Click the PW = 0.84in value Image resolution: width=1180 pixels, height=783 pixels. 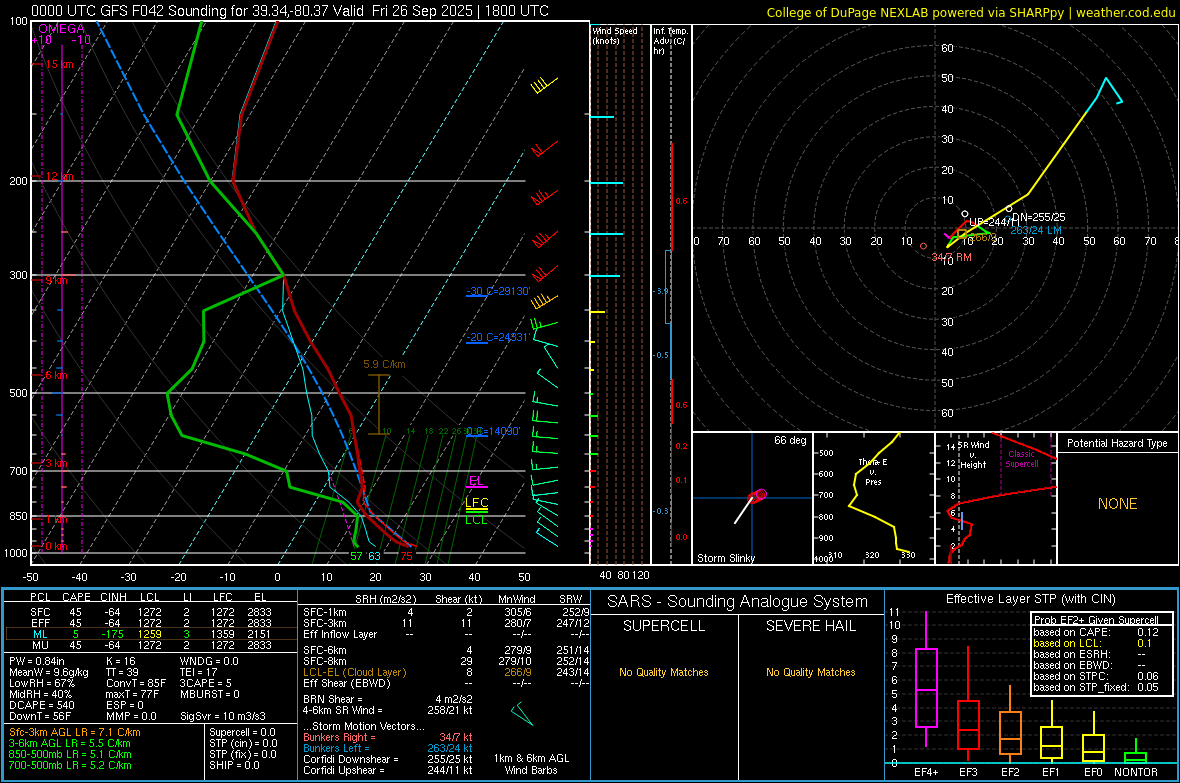point(37,661)
